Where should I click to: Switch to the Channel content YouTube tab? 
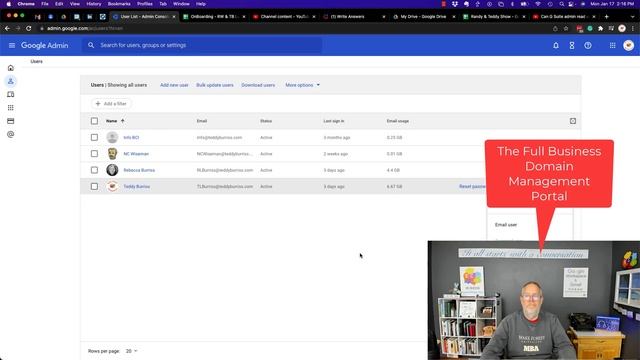tap(284, 17)
